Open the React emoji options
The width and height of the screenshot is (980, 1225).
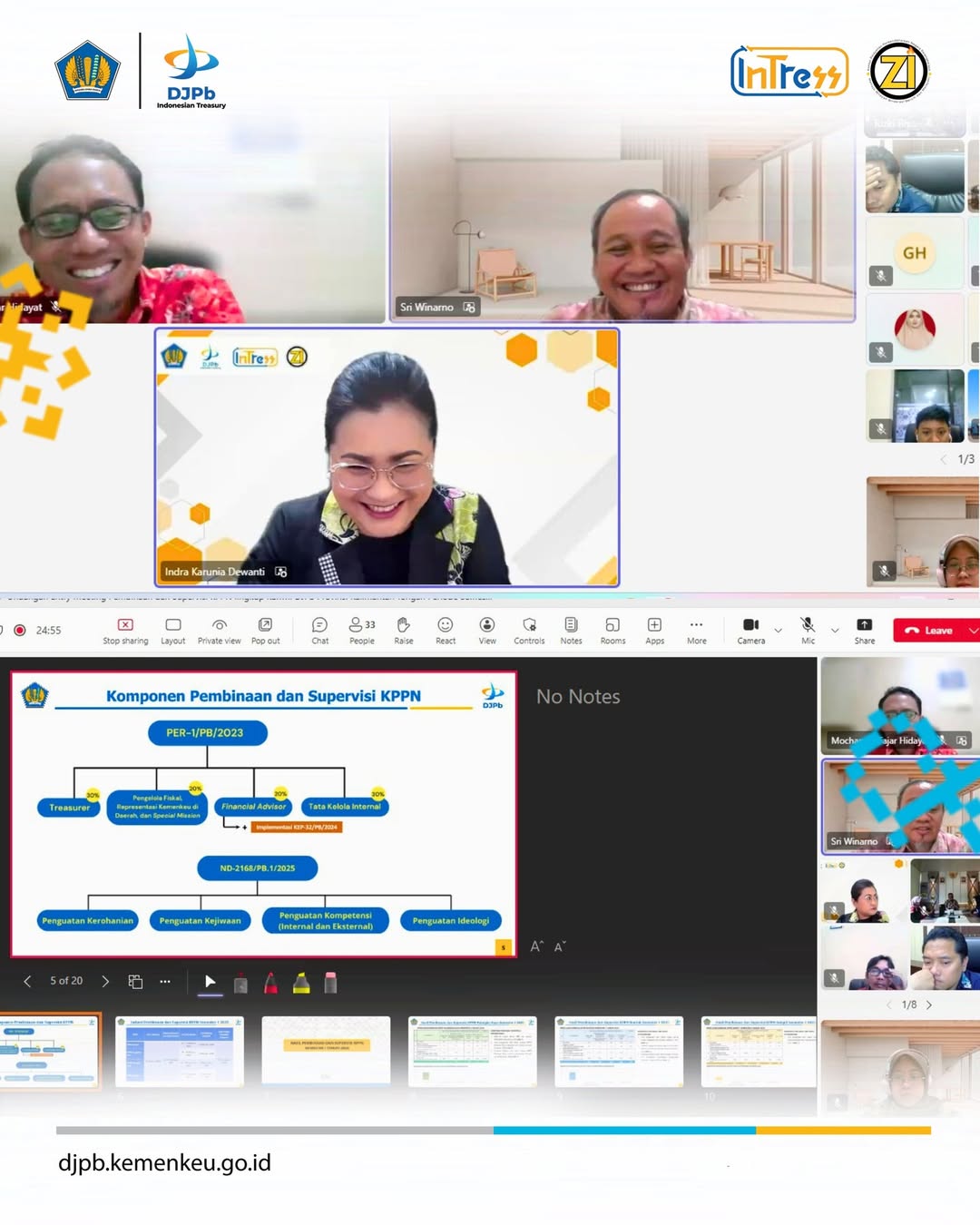click(x=446, y=630)
